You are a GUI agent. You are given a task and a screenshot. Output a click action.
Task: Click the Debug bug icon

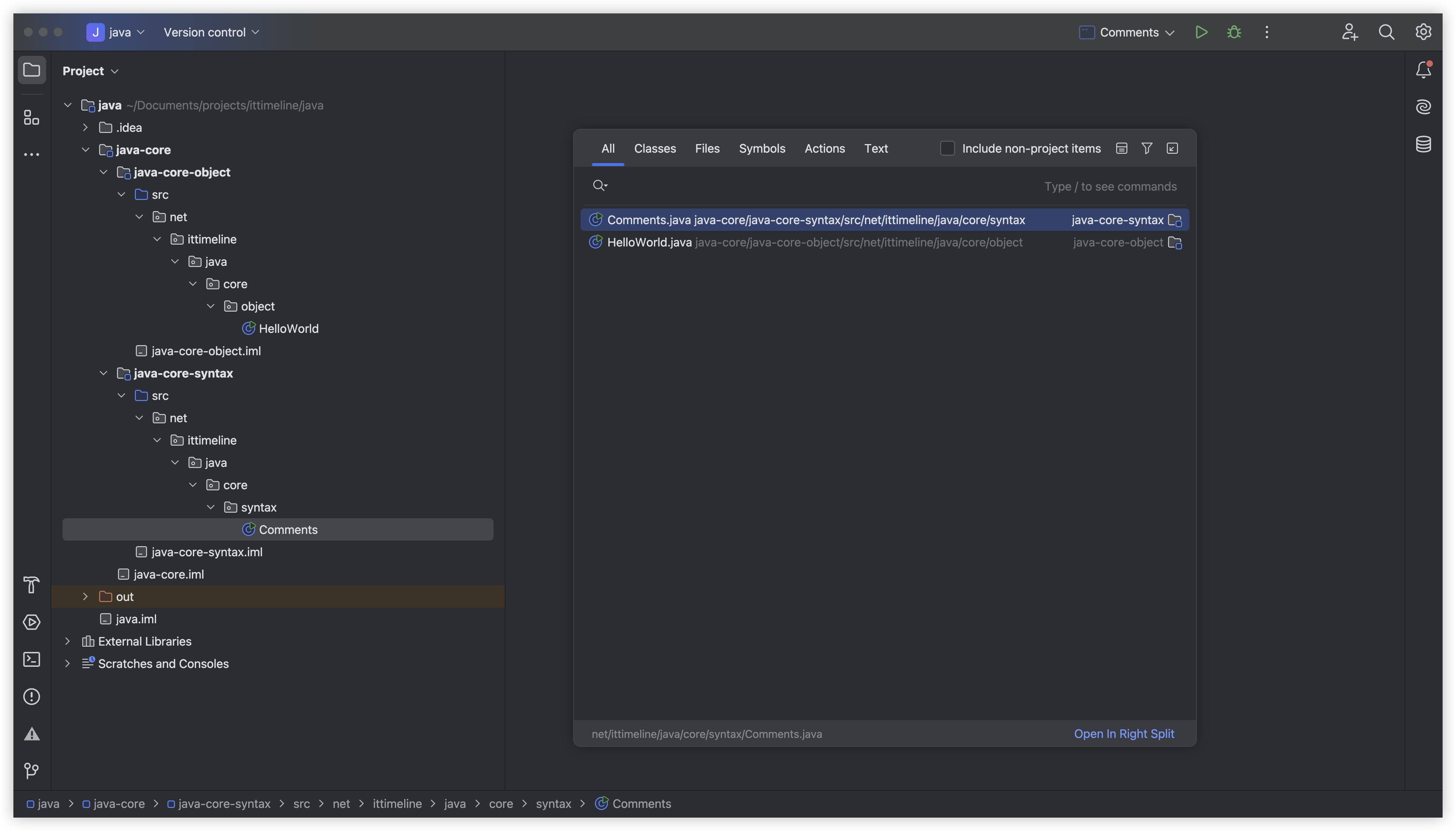1233,32
